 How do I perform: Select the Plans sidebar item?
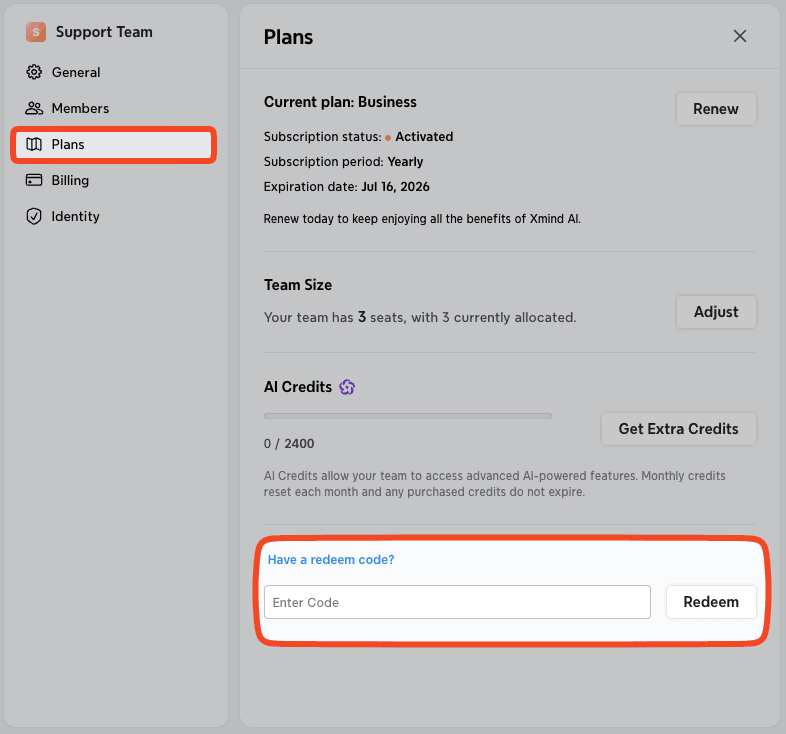(68, 144)
